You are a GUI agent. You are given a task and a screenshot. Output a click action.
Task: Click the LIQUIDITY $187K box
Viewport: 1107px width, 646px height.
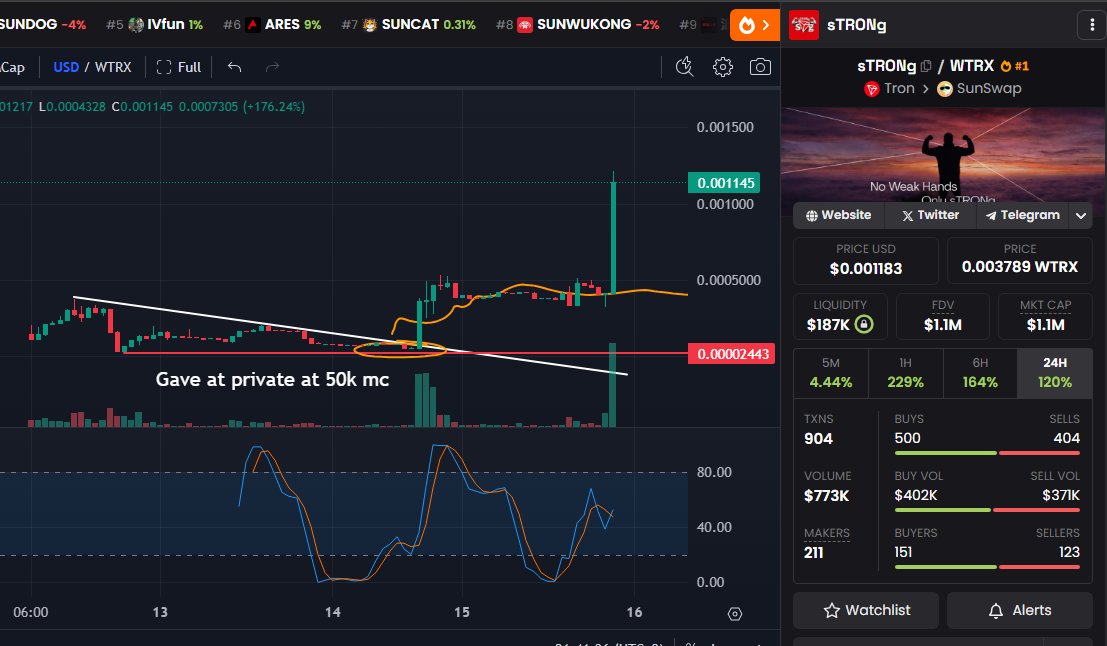[839, 316]
